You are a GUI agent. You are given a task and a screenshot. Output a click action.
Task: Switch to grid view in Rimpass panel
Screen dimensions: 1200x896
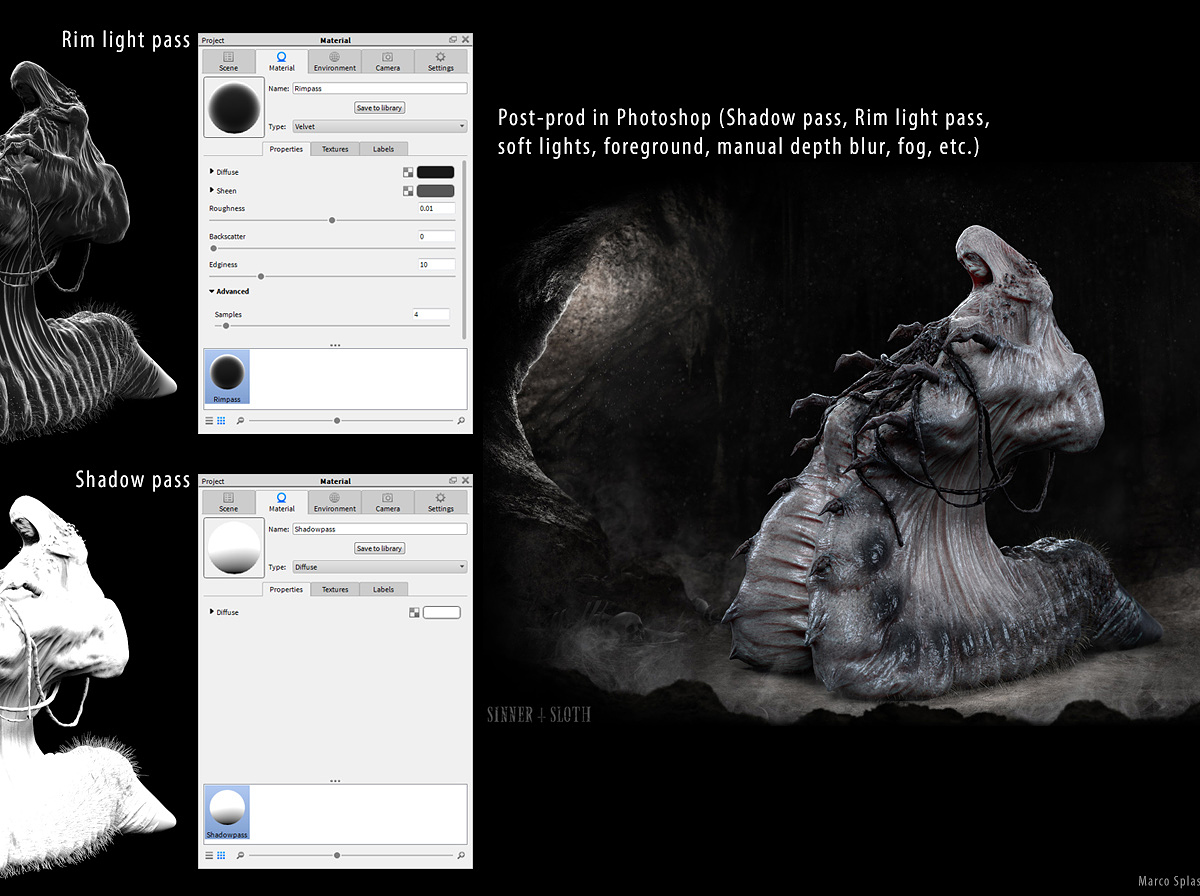coord(221,421)
